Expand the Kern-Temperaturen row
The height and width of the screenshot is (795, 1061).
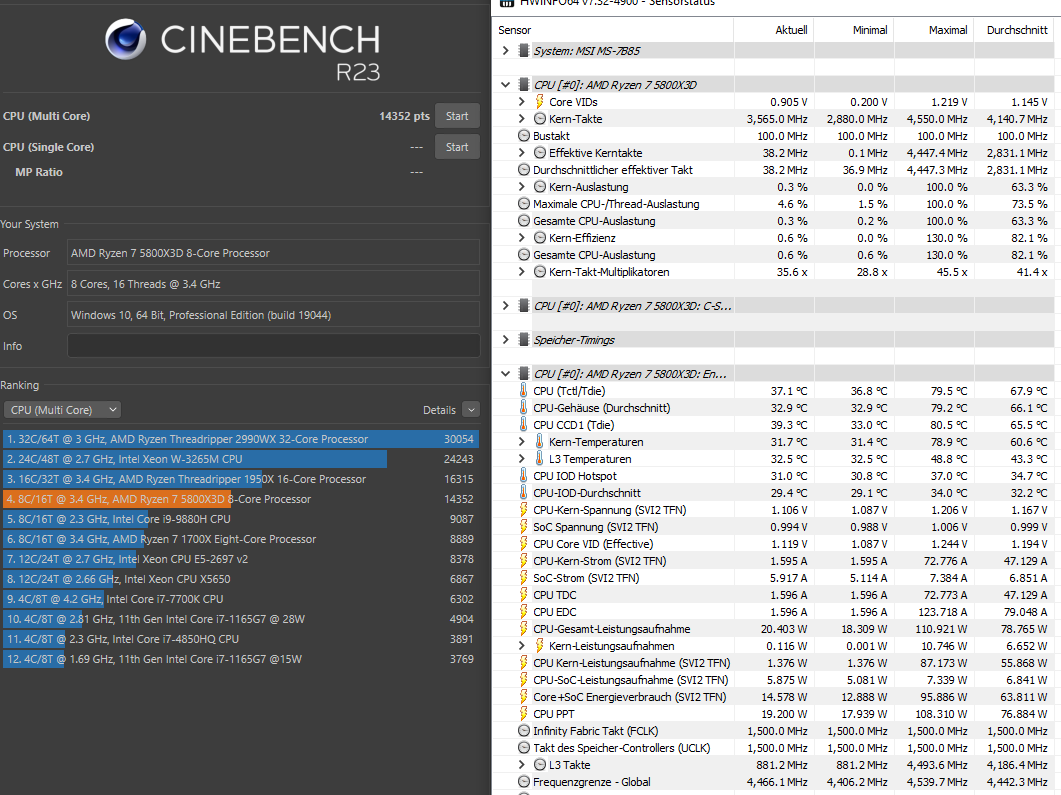[x=522, y=442]
